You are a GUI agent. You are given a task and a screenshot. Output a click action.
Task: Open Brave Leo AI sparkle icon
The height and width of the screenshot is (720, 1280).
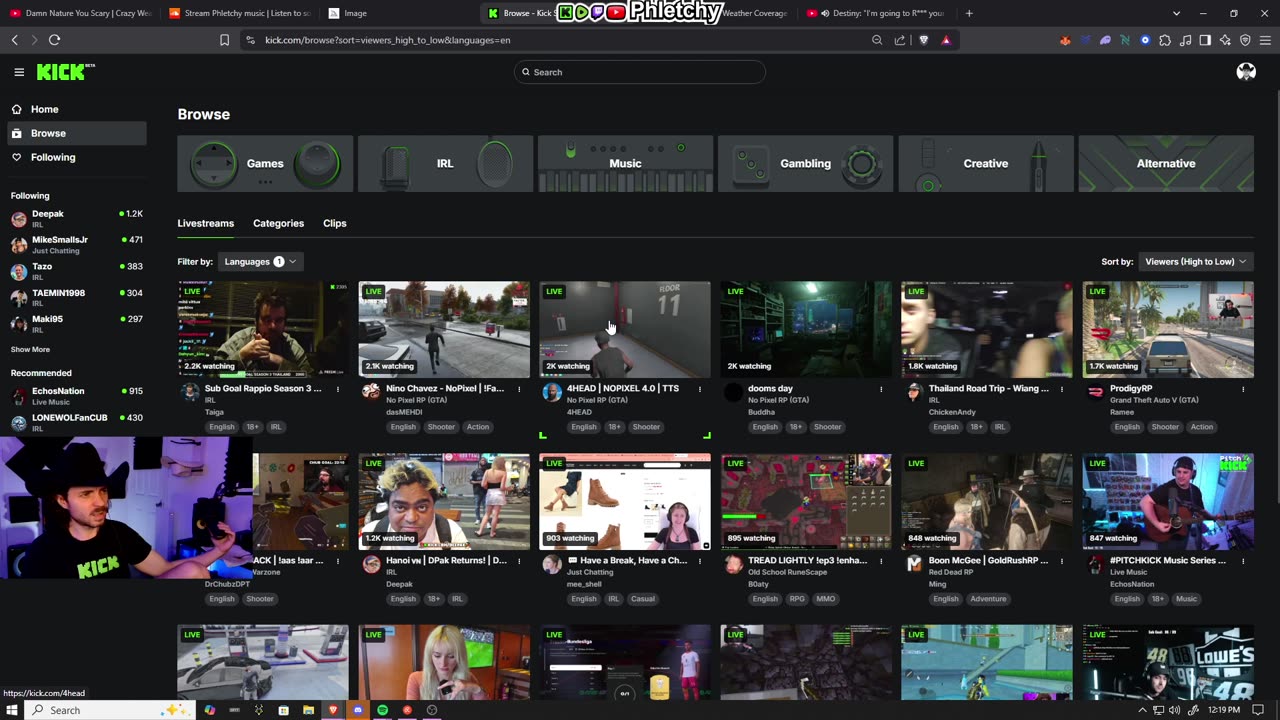click(x=1225, y=40)
